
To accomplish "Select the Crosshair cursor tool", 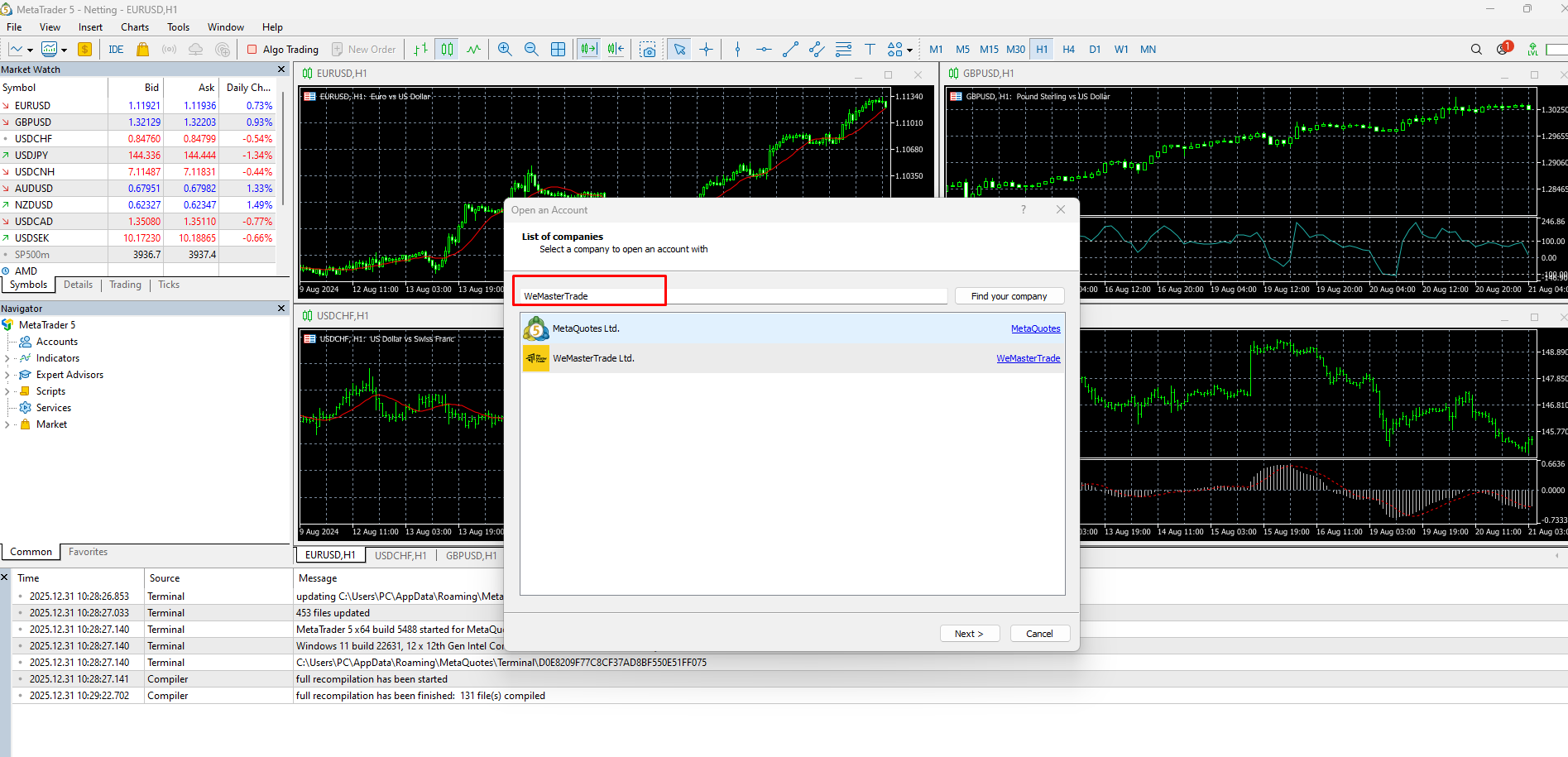I will click(x=706, y=50).
